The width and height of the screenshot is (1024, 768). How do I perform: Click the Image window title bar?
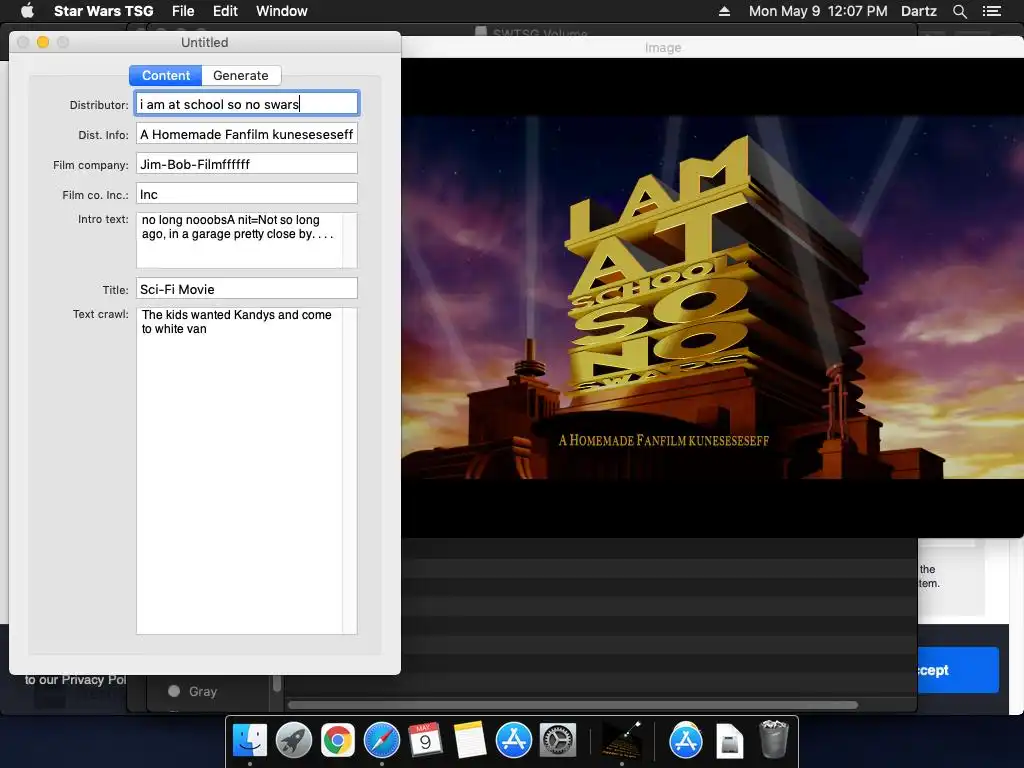(712, 47)
